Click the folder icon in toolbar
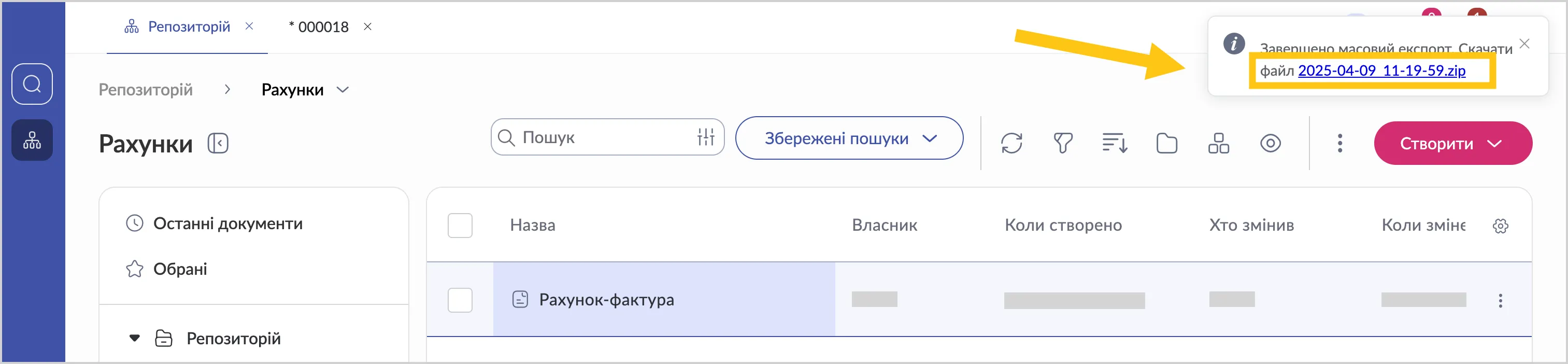Image resolution: width=1568 pixels, height=364 pixels. (x=1166, y=144)
